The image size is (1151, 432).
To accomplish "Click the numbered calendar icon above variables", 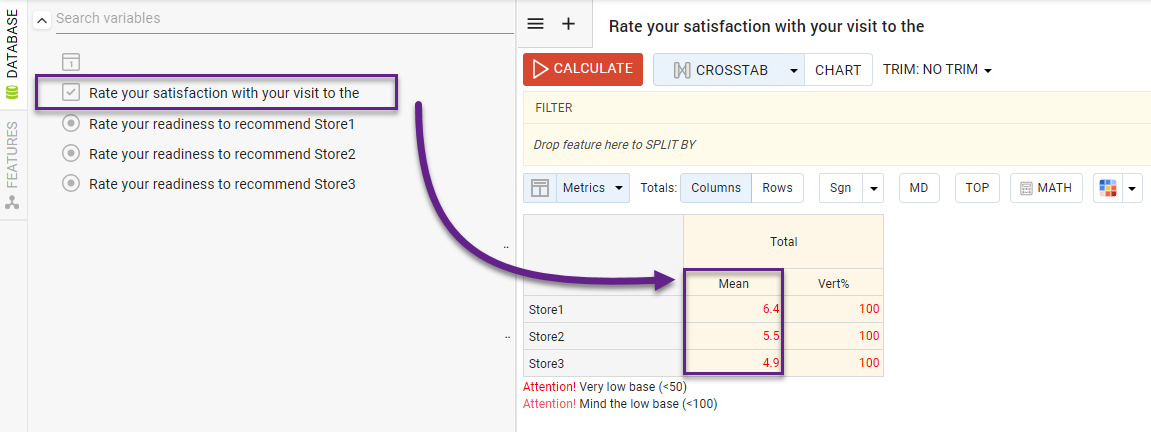I will point(70,62).
